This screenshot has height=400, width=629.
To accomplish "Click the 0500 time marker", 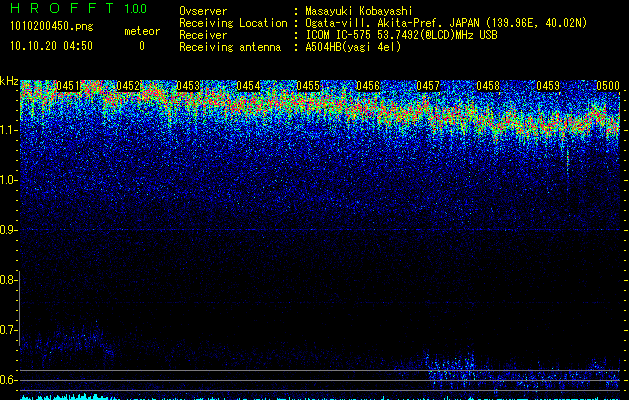I will [608, 86].
